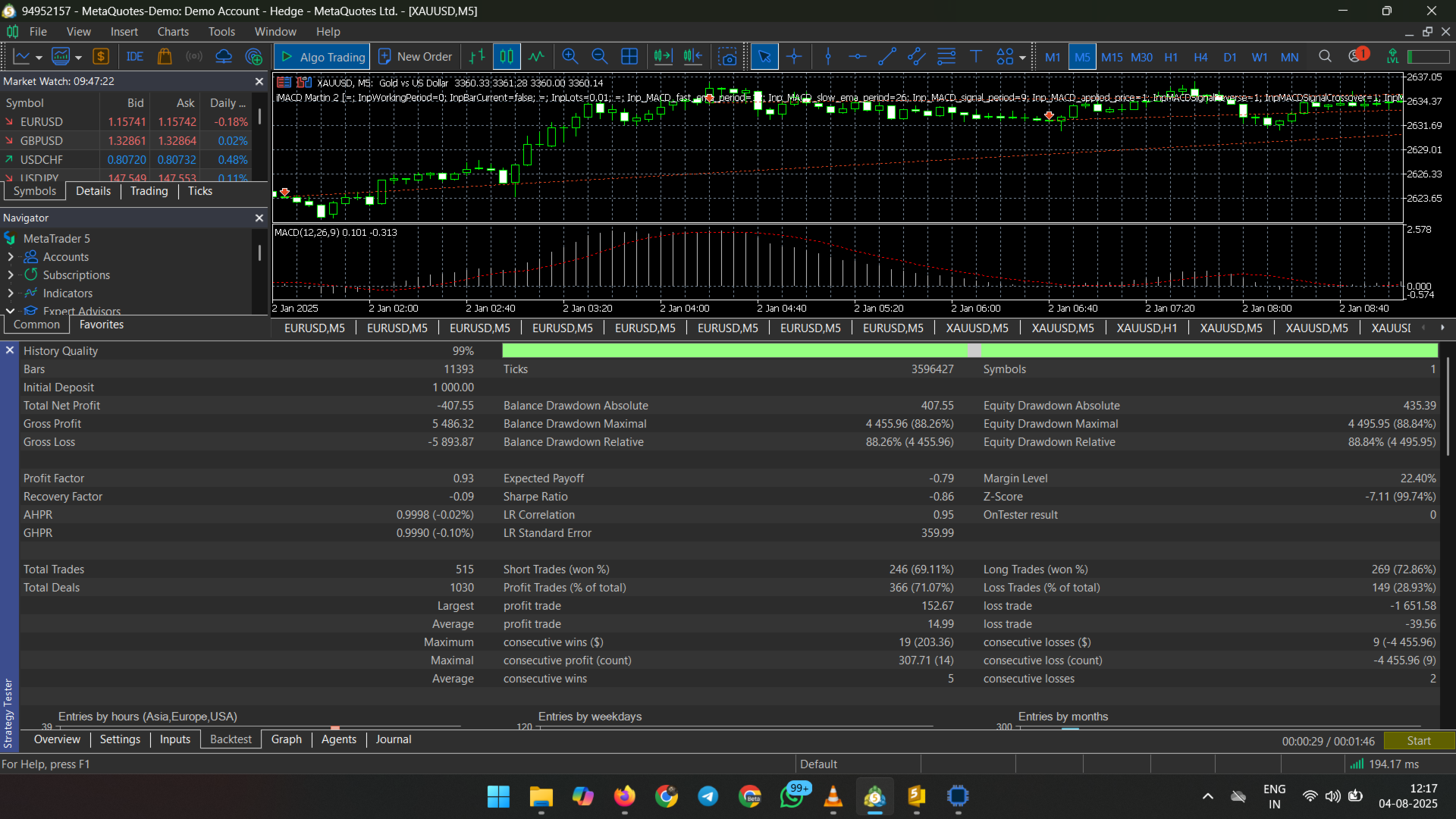The width and height of the screenshot is (1456, 819).
Task: Switch timeframe to M30
Action: [x=1141, y=57]
